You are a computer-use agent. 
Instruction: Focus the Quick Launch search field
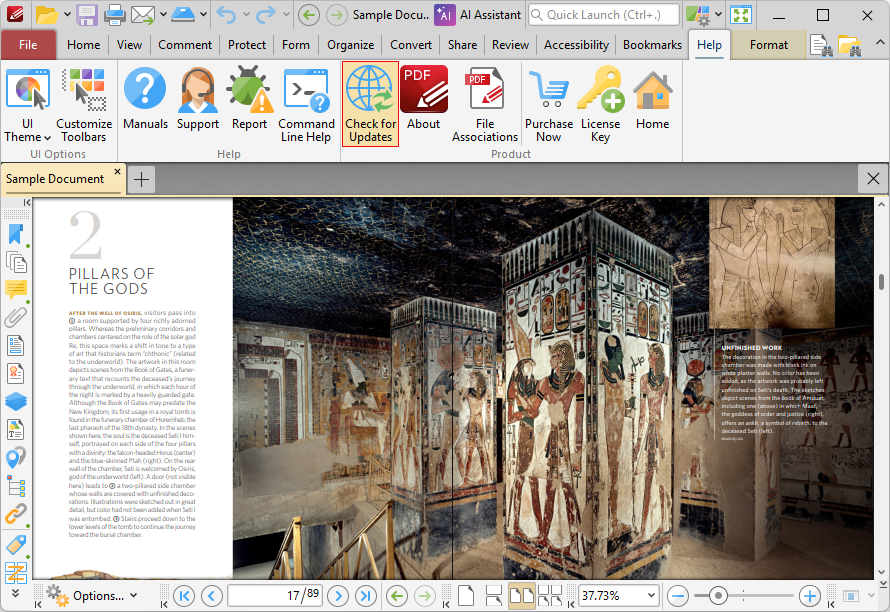[604, 15]
